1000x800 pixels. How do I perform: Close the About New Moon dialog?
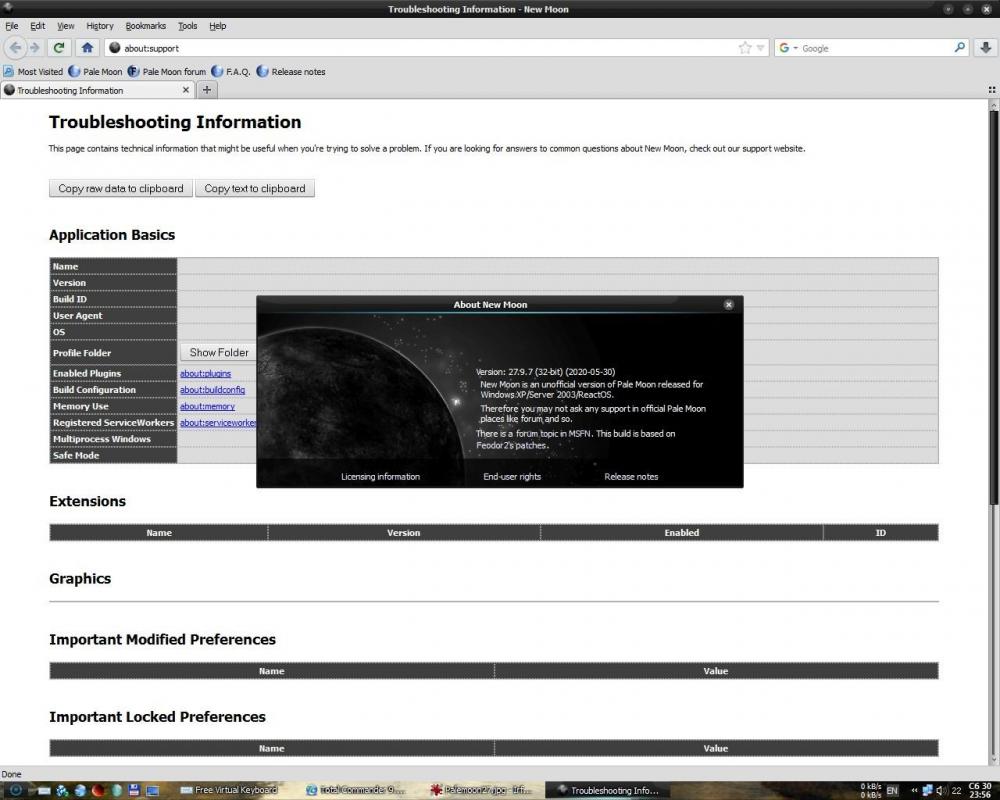coord(728,304)
